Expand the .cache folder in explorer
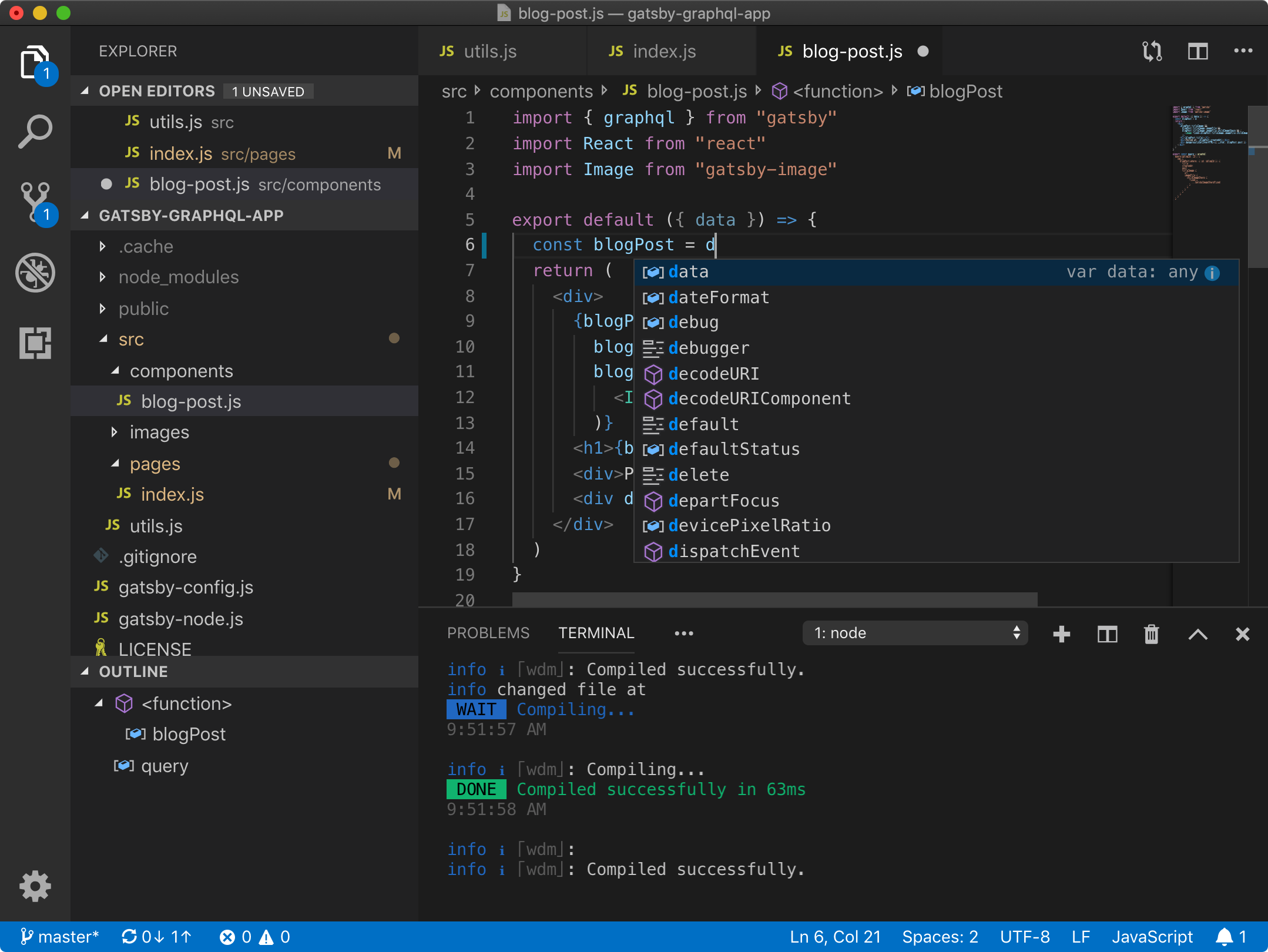Screen dimensions: 1268x952 pos(104,246)
